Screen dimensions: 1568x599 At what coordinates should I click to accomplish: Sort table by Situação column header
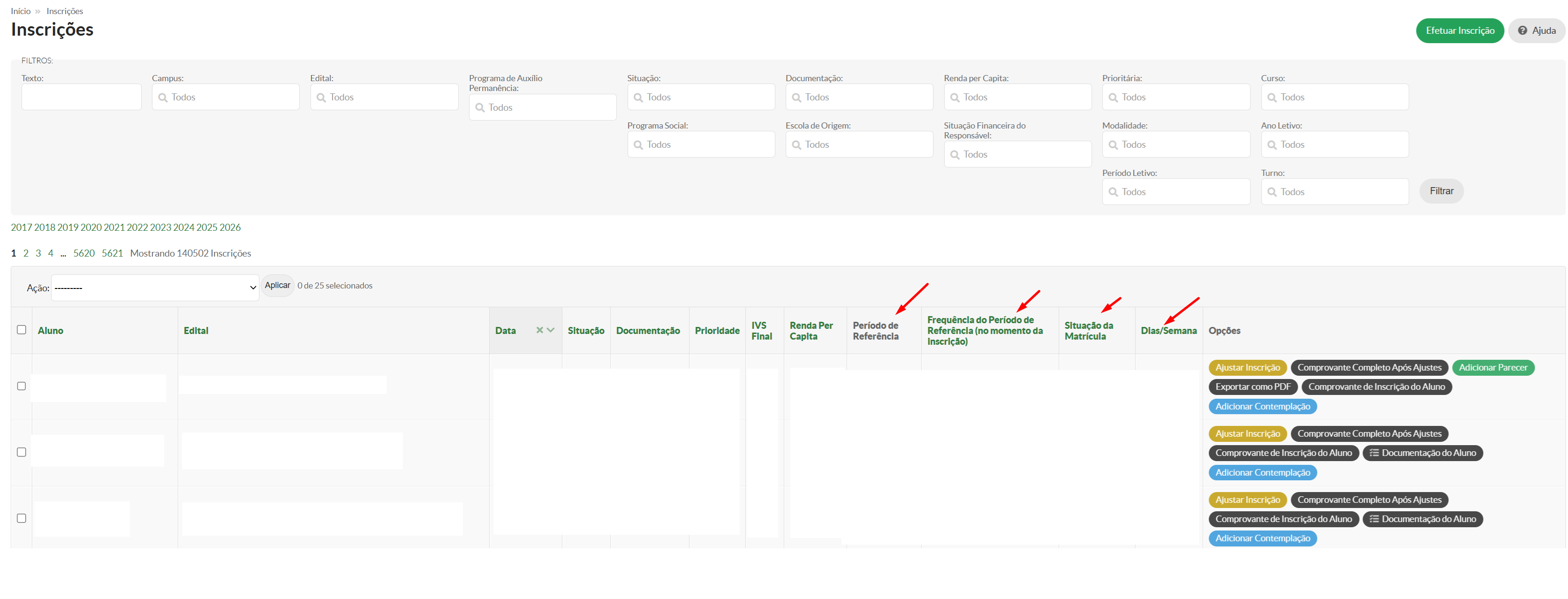point(585,331)
